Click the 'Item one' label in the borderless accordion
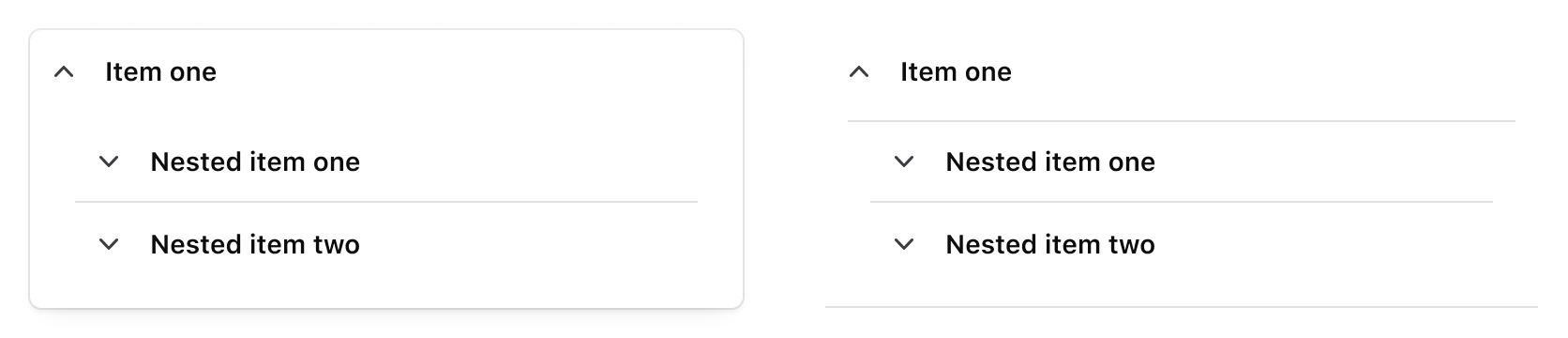This screenshot has height=338, width=1568. pos(956,72)
